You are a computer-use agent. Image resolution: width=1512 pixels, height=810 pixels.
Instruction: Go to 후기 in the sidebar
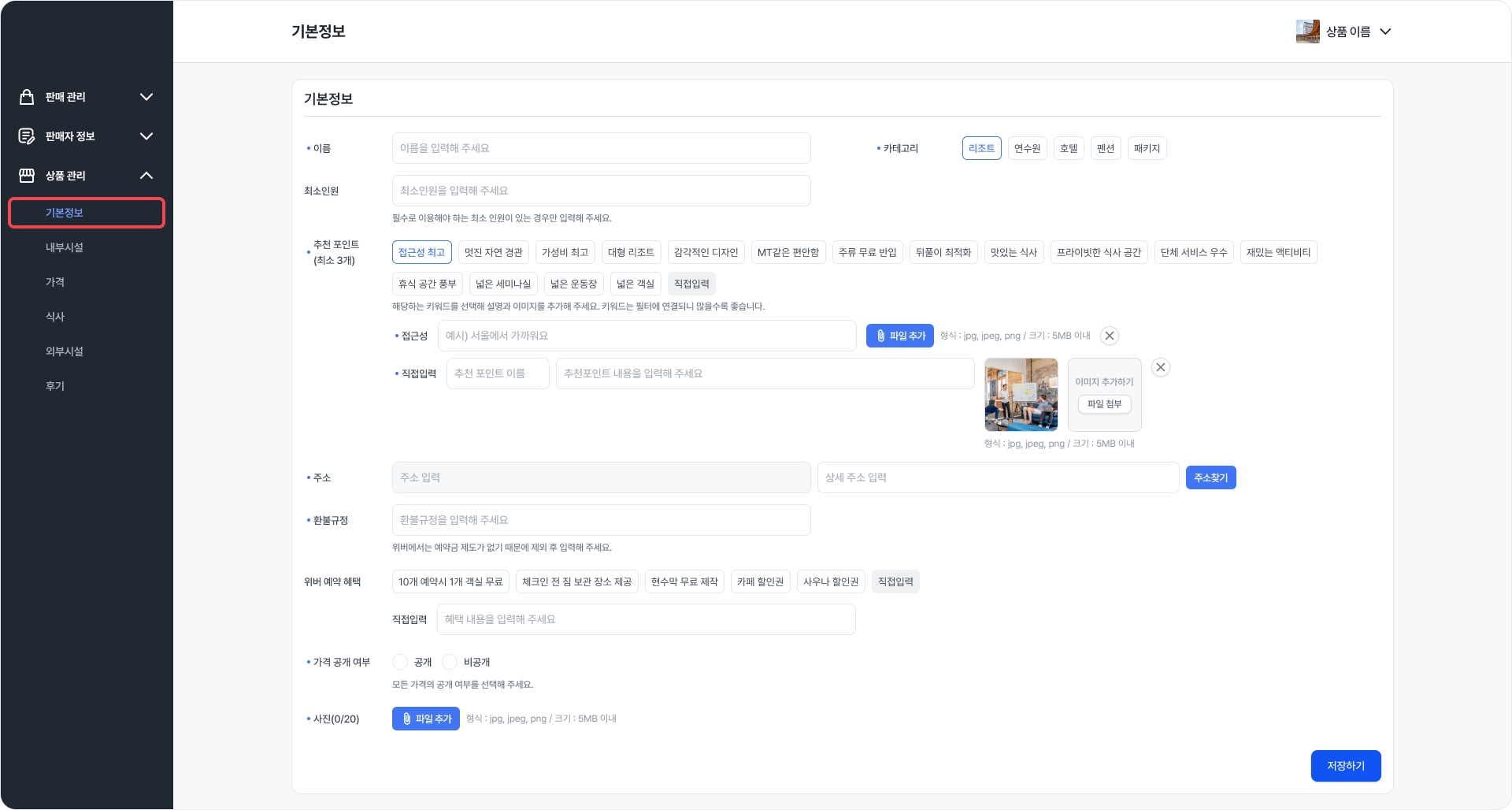(x=55, y=386)
